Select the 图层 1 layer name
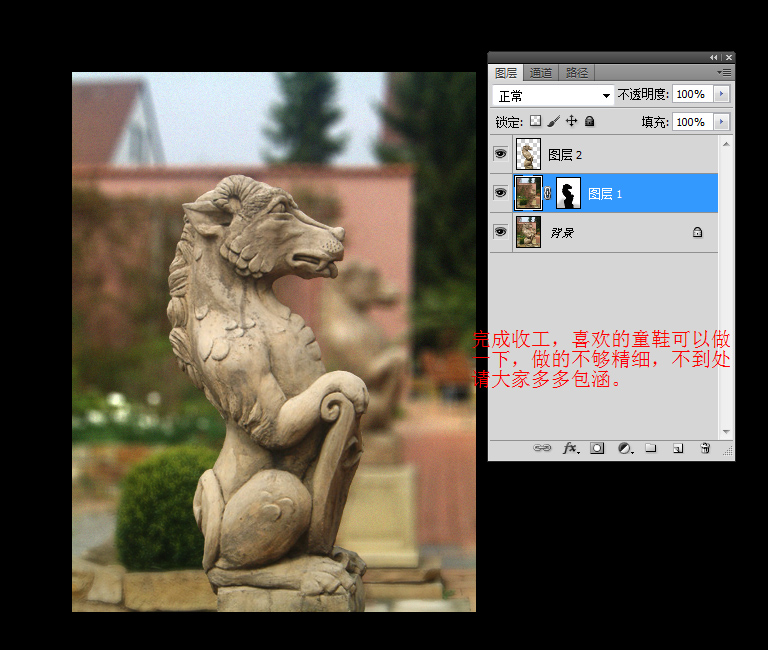Viewport: 768px width, 650px height. (605, 193)
